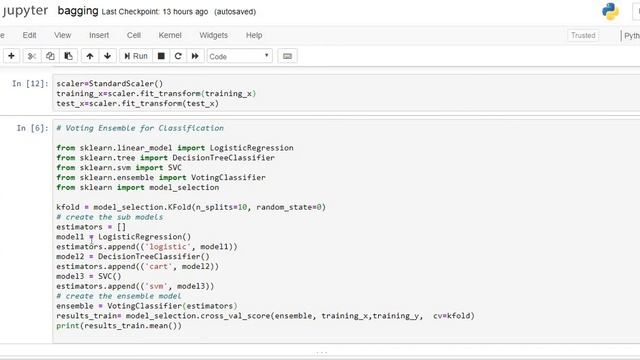The image size is (640, 360).
Task: Open the Kernel menu
Action: point(170,35)
